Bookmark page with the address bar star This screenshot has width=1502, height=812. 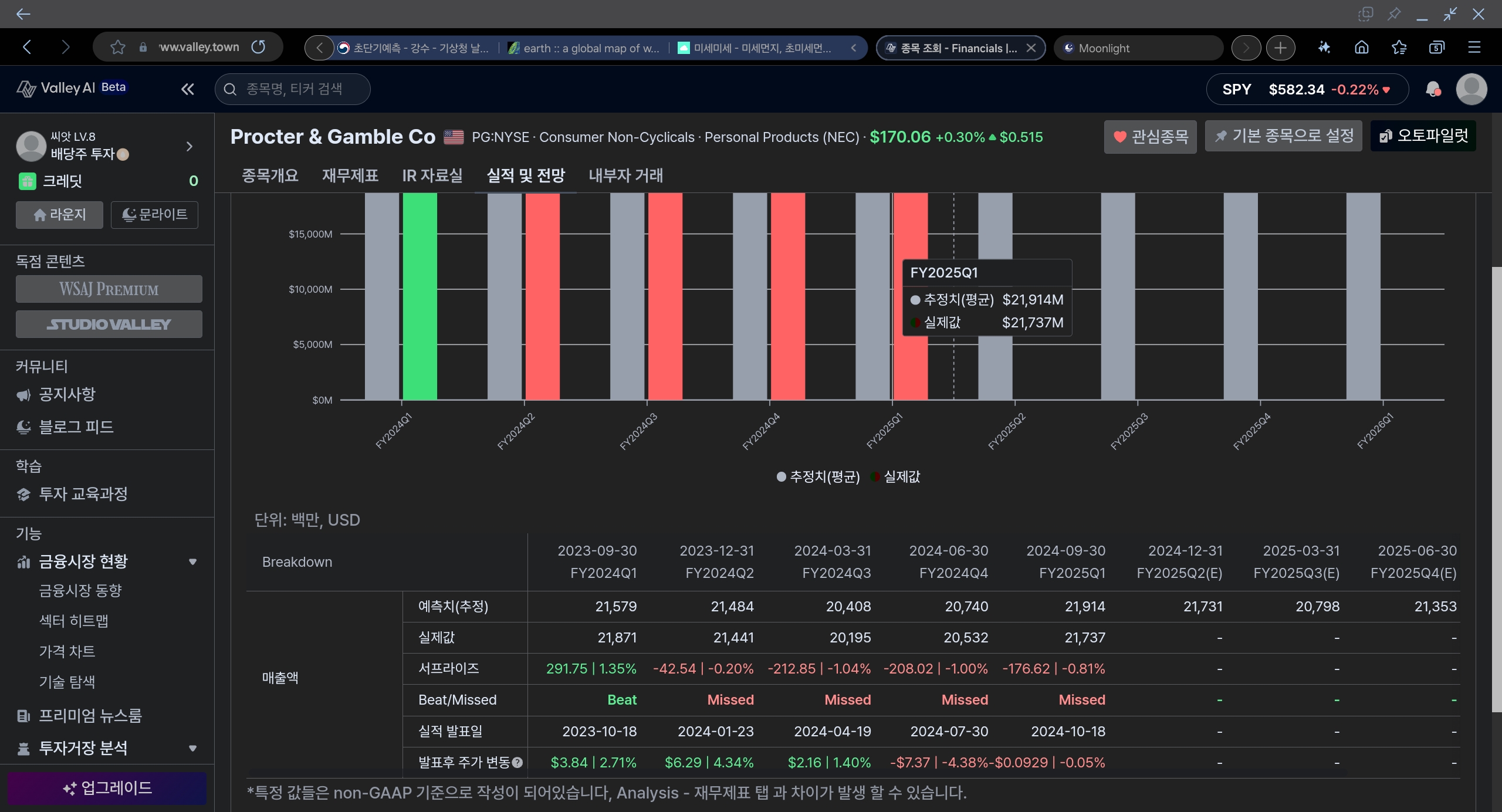point(118,47)
